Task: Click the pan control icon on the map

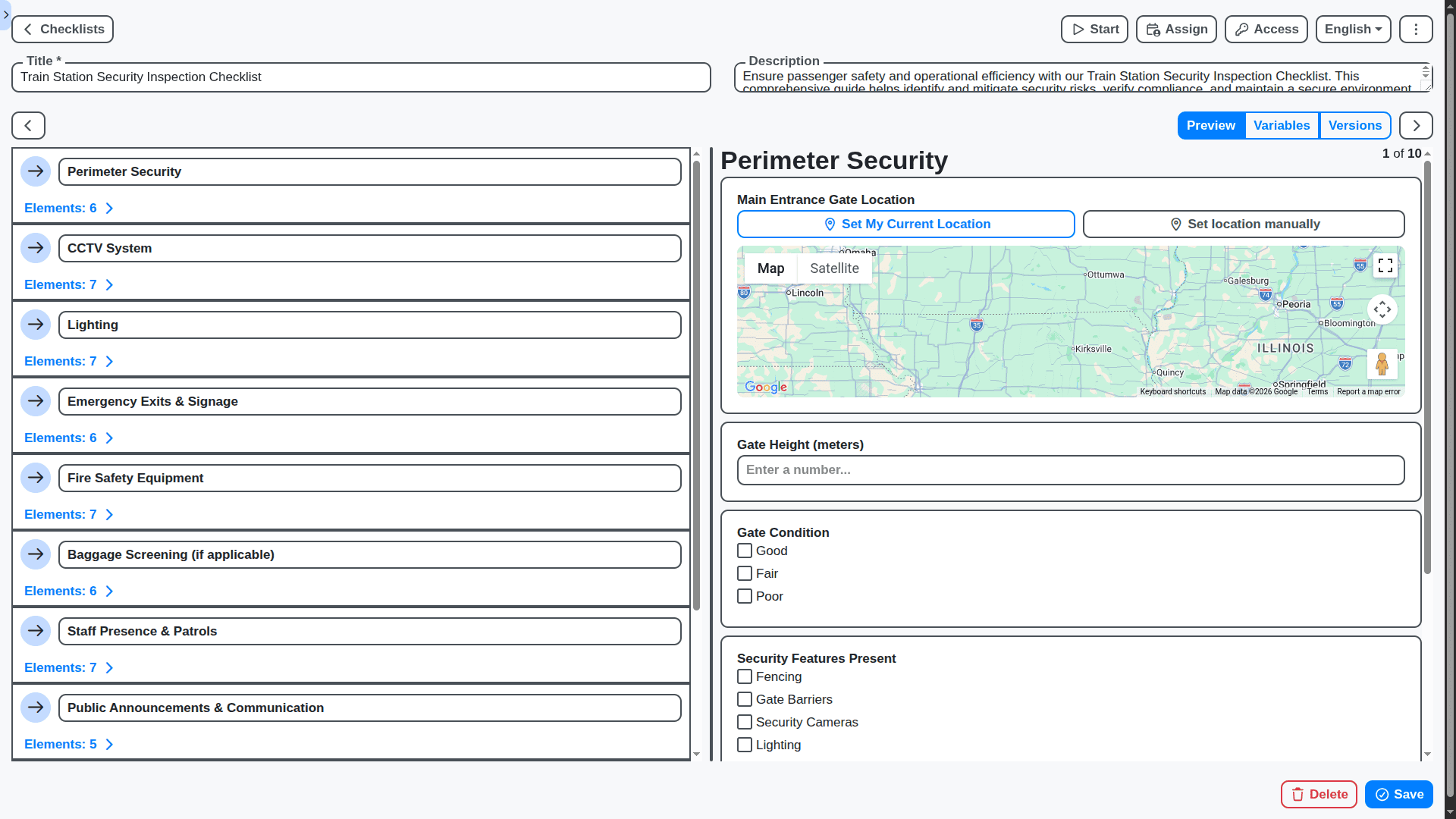Action: pos(1382,309)
